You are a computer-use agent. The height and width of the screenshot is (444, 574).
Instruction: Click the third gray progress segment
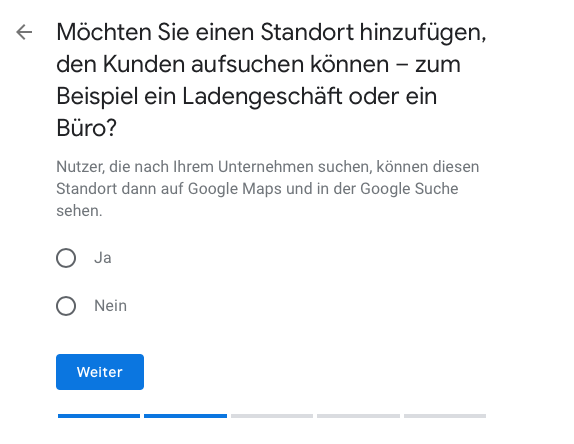[272, 416]
